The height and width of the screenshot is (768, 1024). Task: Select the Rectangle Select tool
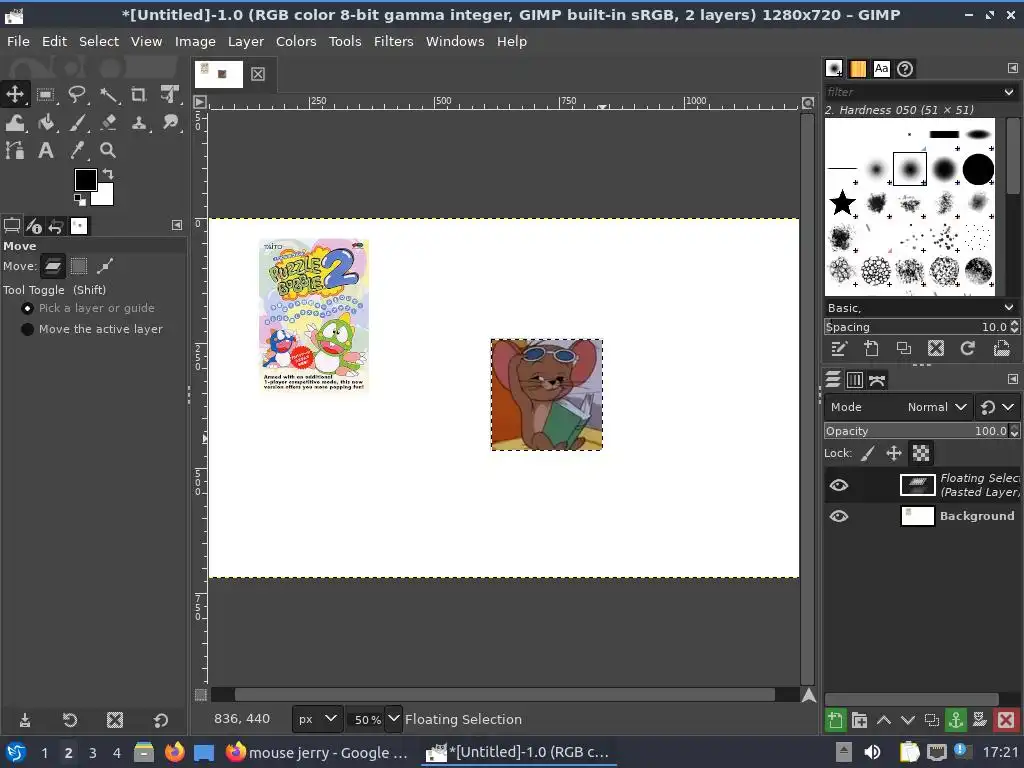tap(46, 95)
